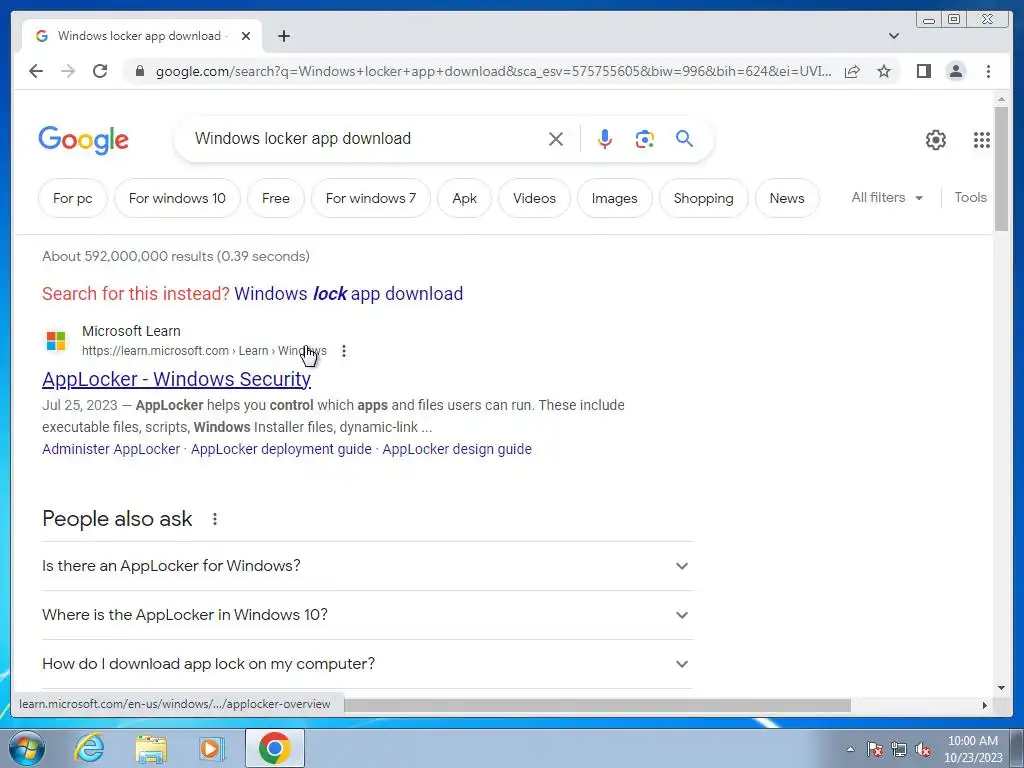Open the browser side panel
1024x768 pixels.
[x=923, y=71]
